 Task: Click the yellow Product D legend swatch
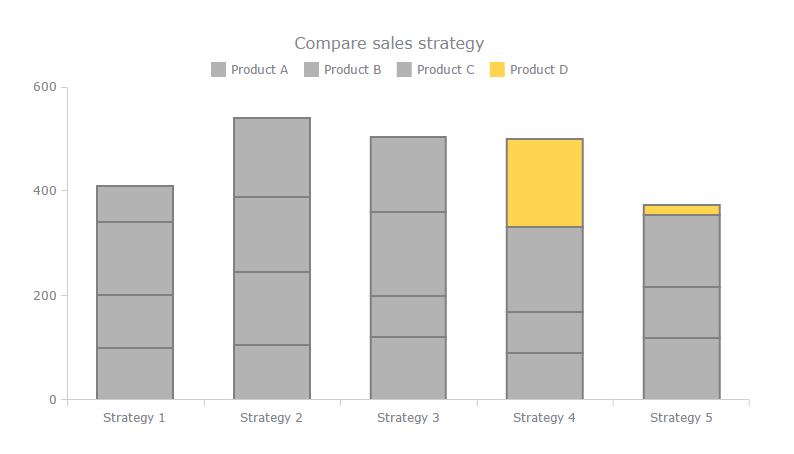(x=498, y=70)
